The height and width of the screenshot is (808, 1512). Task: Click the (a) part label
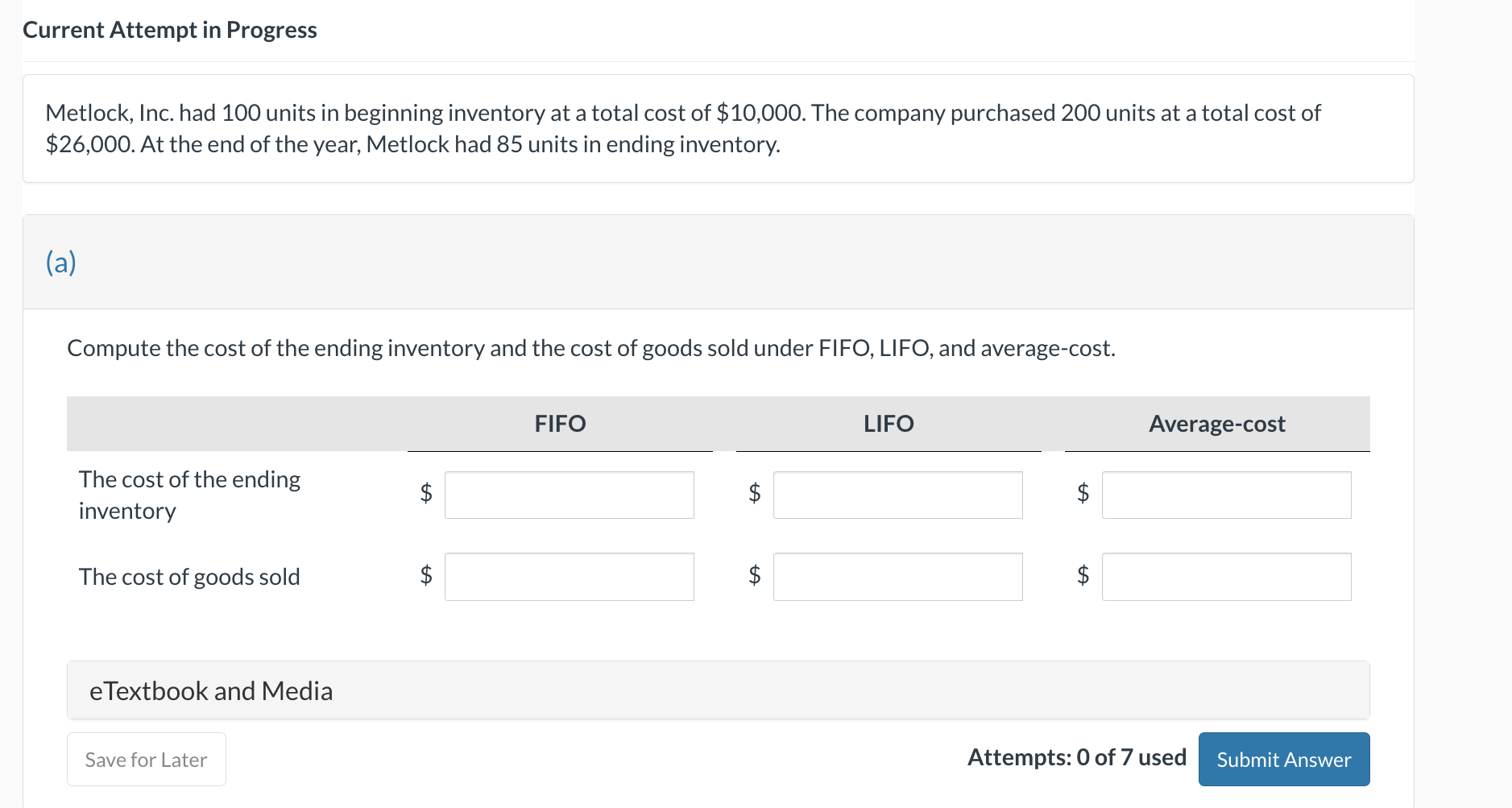coord(61,263)
